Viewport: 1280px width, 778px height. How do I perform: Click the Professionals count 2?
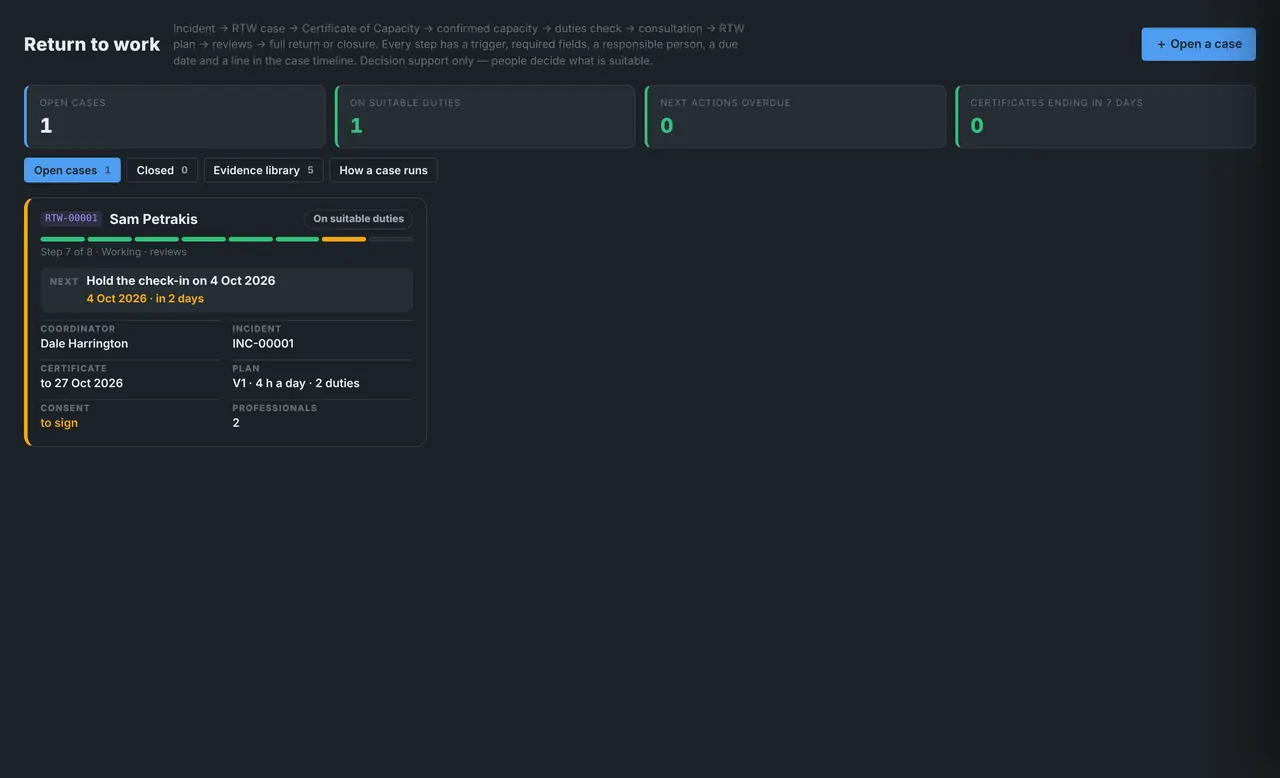tap(236, 423)
